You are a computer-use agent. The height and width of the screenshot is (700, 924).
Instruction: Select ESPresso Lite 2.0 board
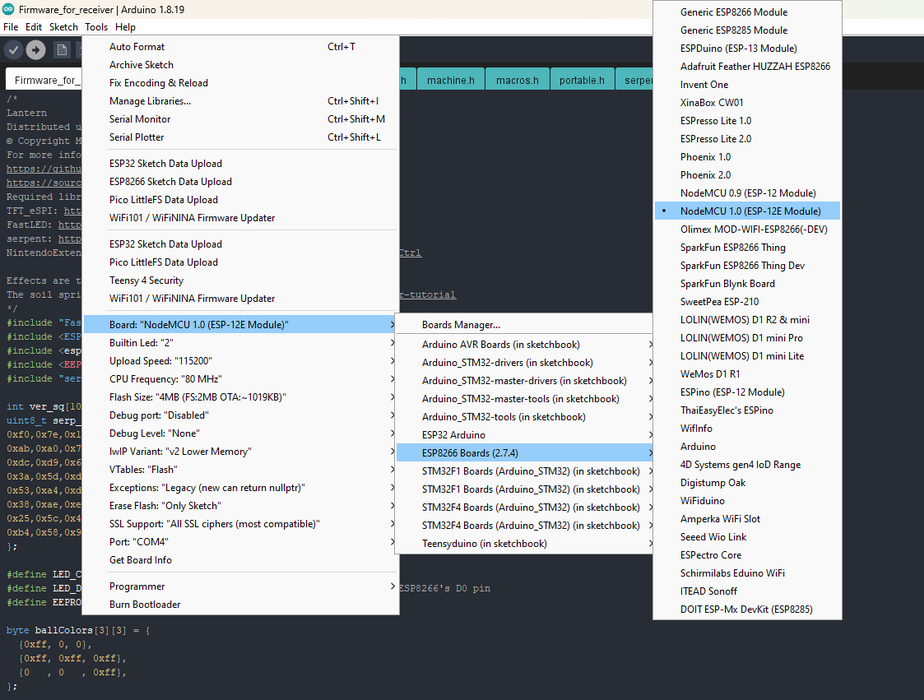pyautogui.click(x=747, y=139)
